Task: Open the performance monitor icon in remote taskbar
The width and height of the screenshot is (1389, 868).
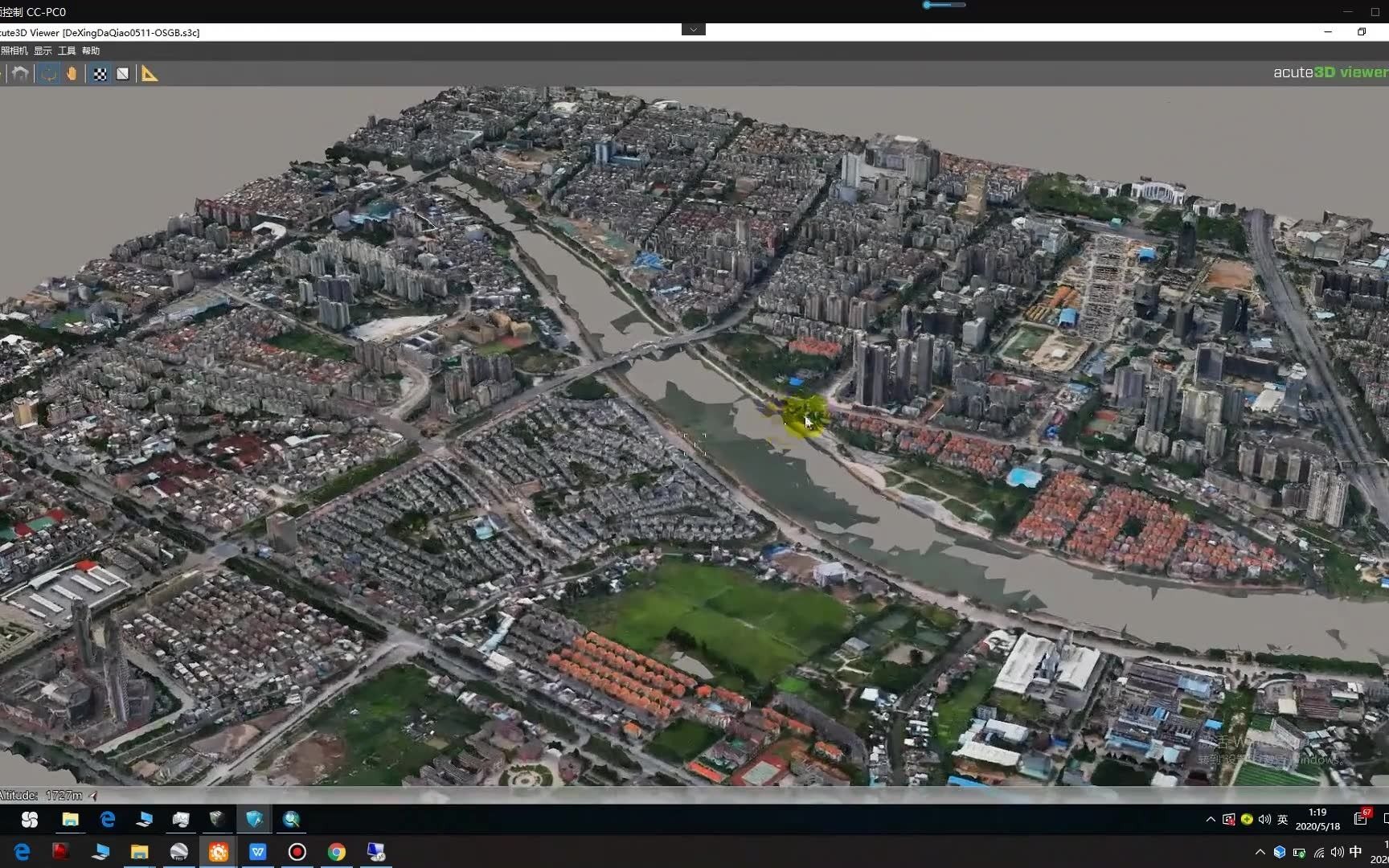Action: click(181, 819)
